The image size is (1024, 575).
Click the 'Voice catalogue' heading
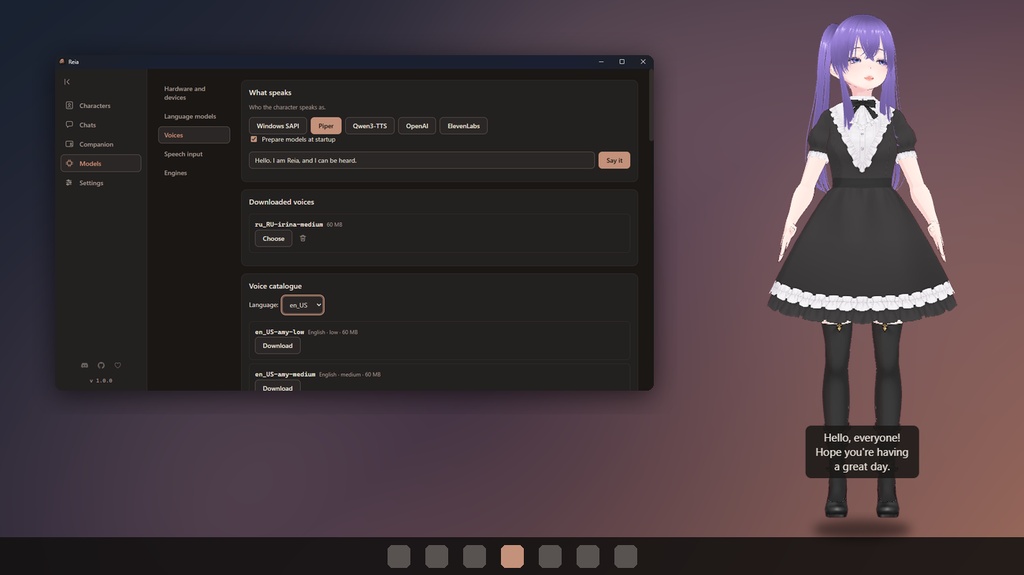click(275, 286)
